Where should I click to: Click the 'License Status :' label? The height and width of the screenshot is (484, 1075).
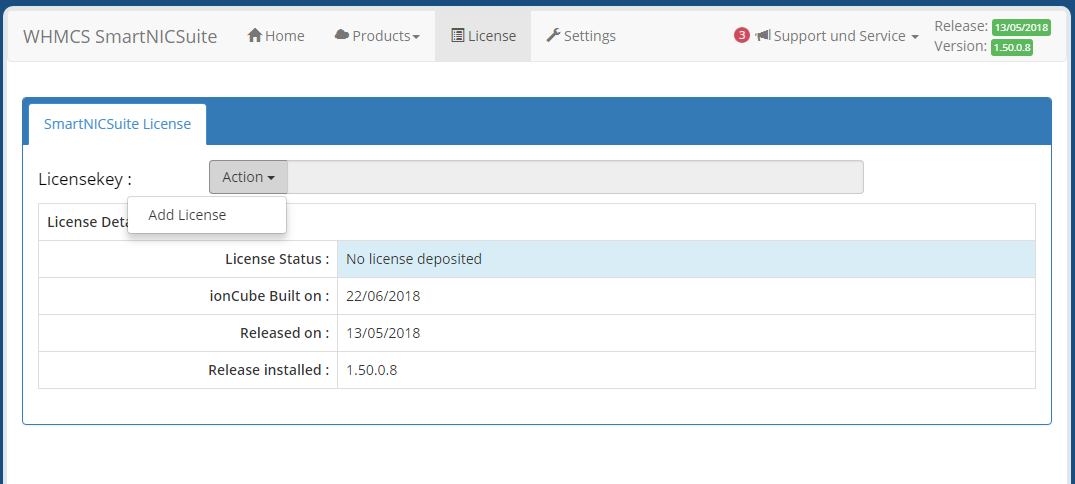(x=277, y=259)
